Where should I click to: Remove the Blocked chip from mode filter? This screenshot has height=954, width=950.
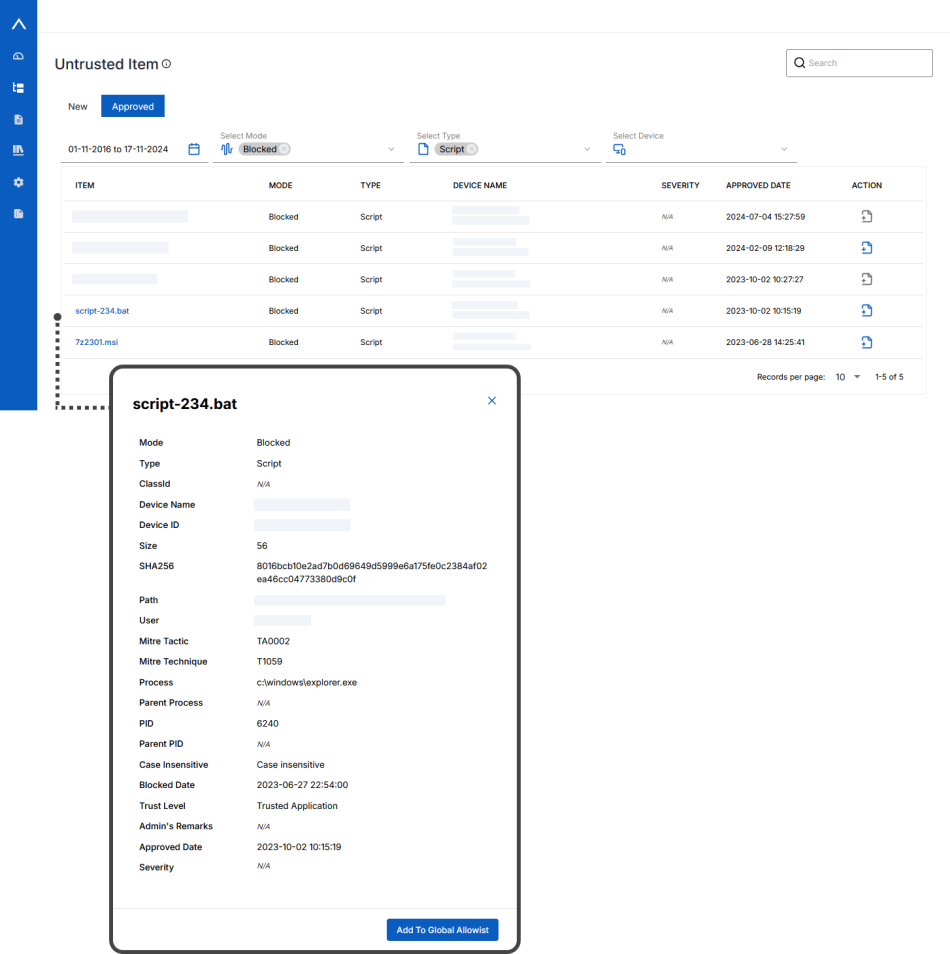point(285,149)
